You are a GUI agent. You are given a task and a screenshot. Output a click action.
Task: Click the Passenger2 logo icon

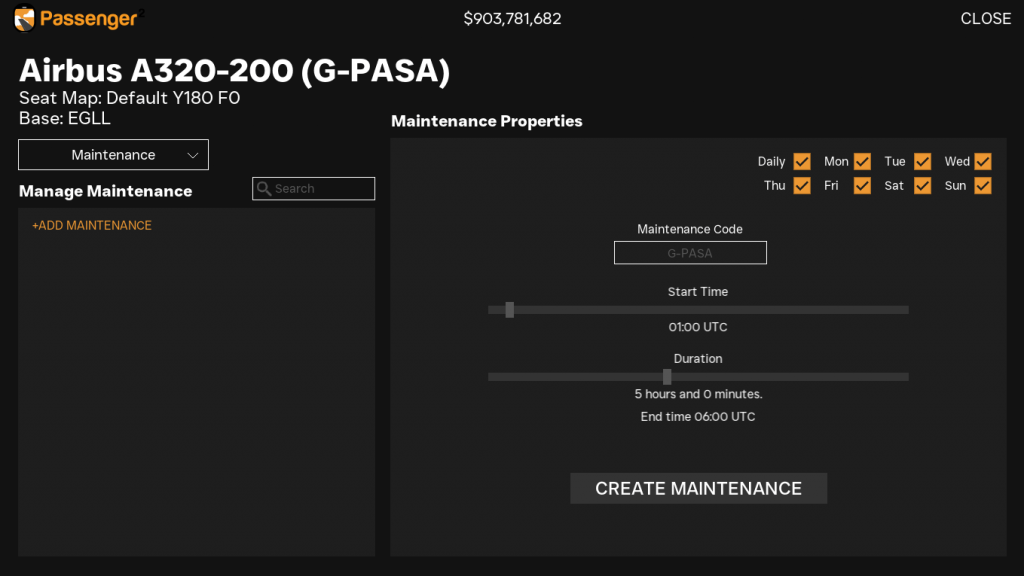[26, 18]
